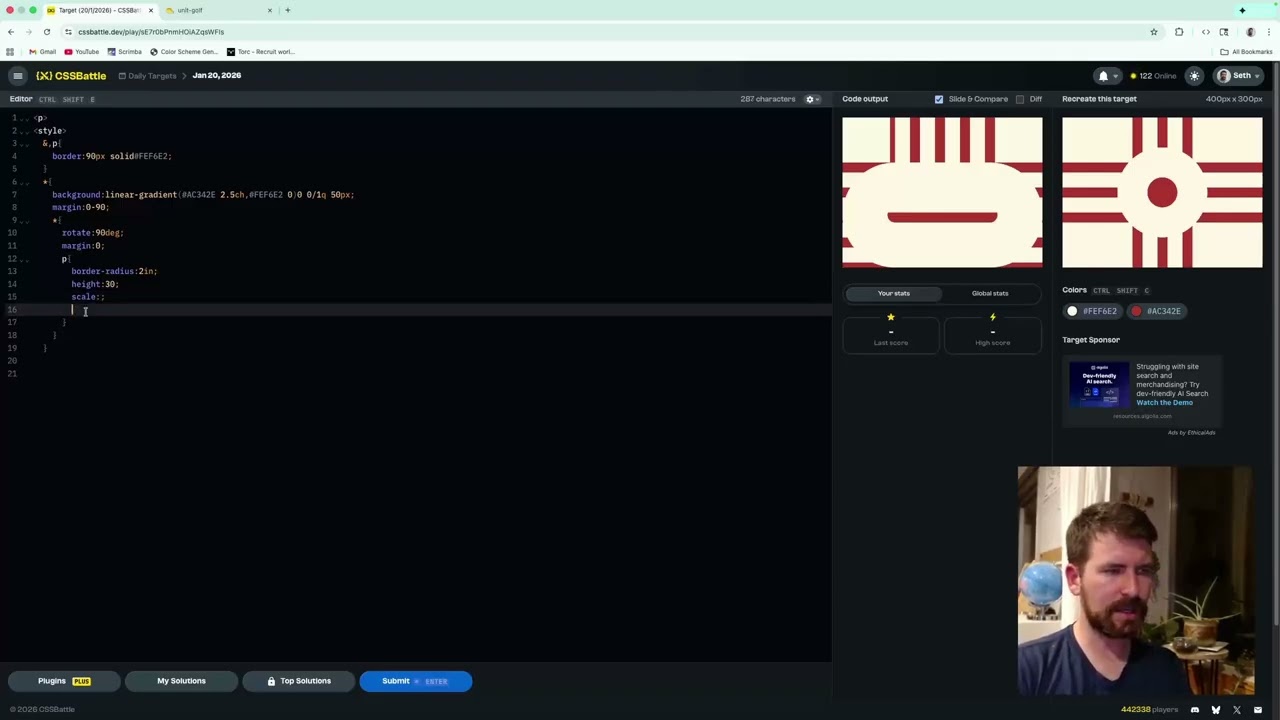
Task: Click the Gemini sparkle icon at top right
Action: [1242, 10]
